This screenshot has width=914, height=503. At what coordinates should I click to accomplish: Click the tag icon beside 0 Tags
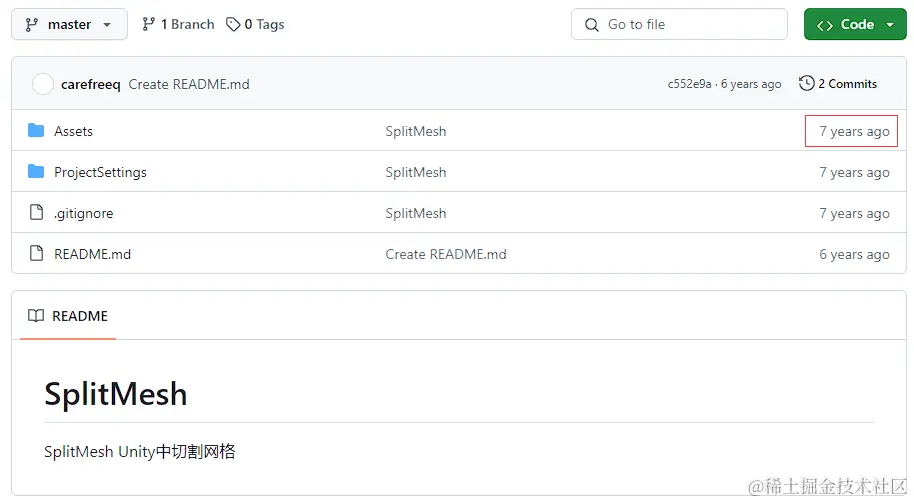pos(233,24)
